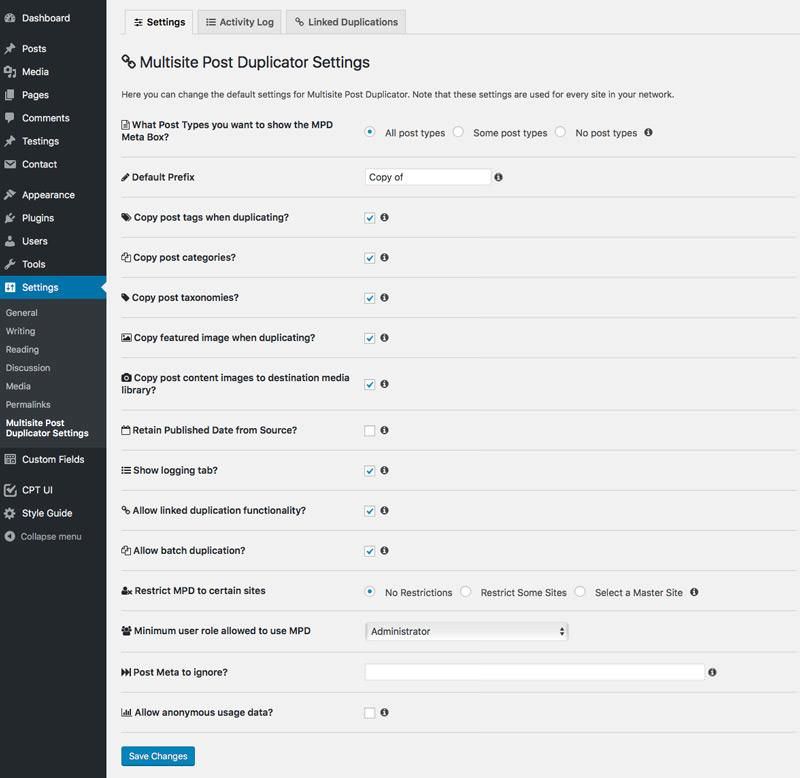Image resolution: width=800 pixels, height=778 pixels.
Task: Select the Restrict Some Sites radio button
Action: click(x=465, y=592)
